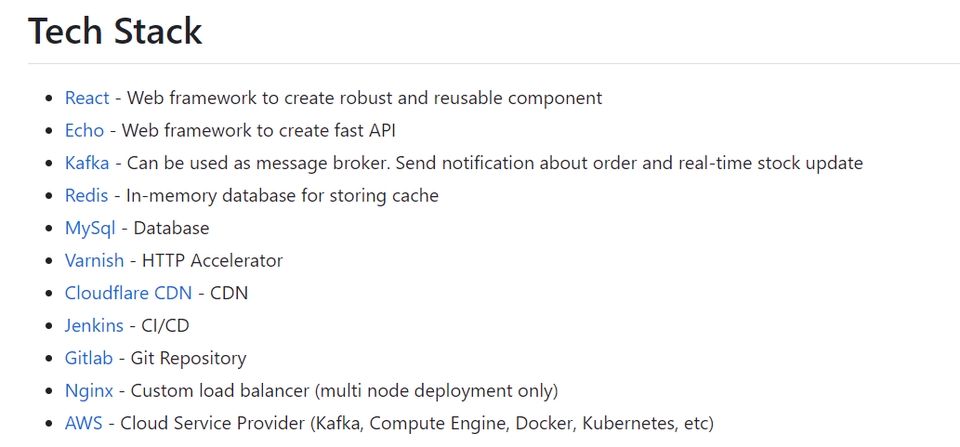Open the Gitlab link
The image size is (960, 447).
click(x=89, y=358)
